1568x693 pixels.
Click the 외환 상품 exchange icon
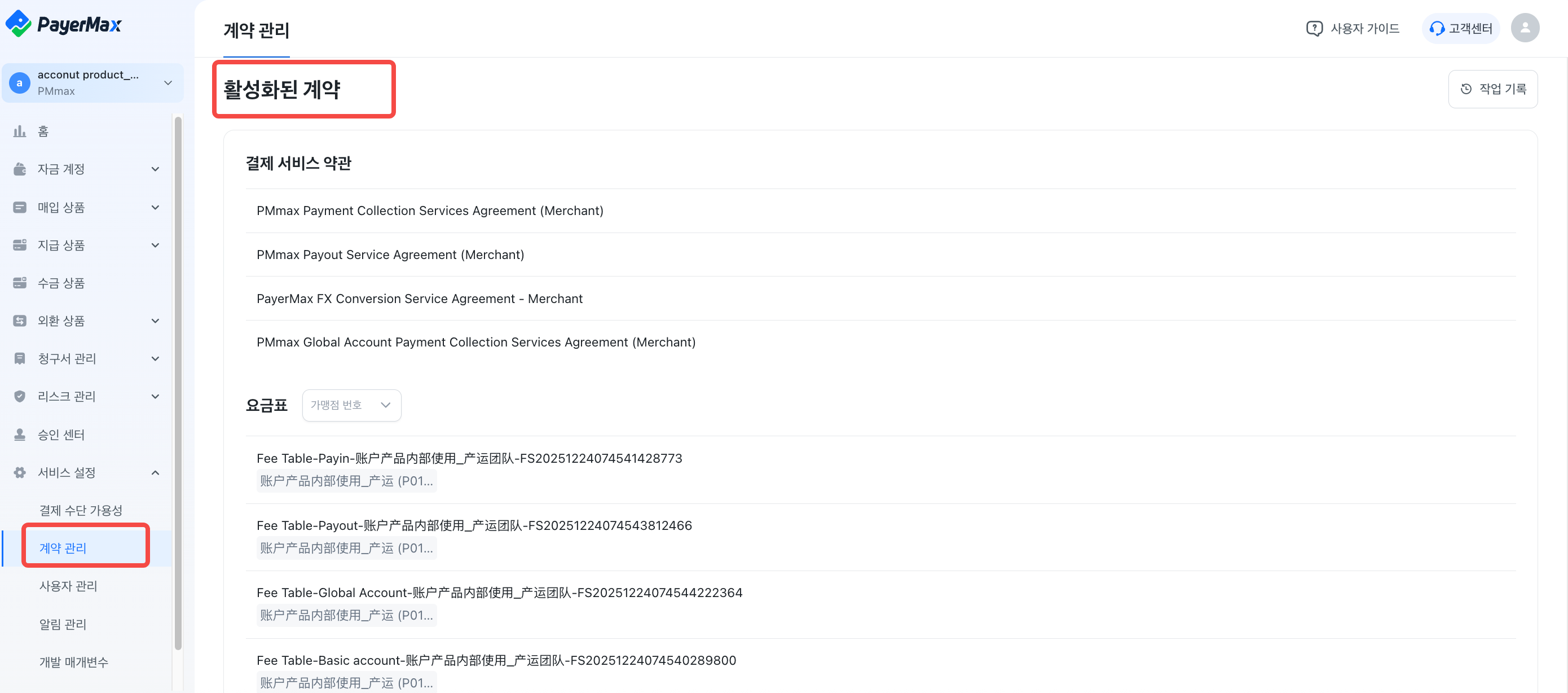coord(20,321)
